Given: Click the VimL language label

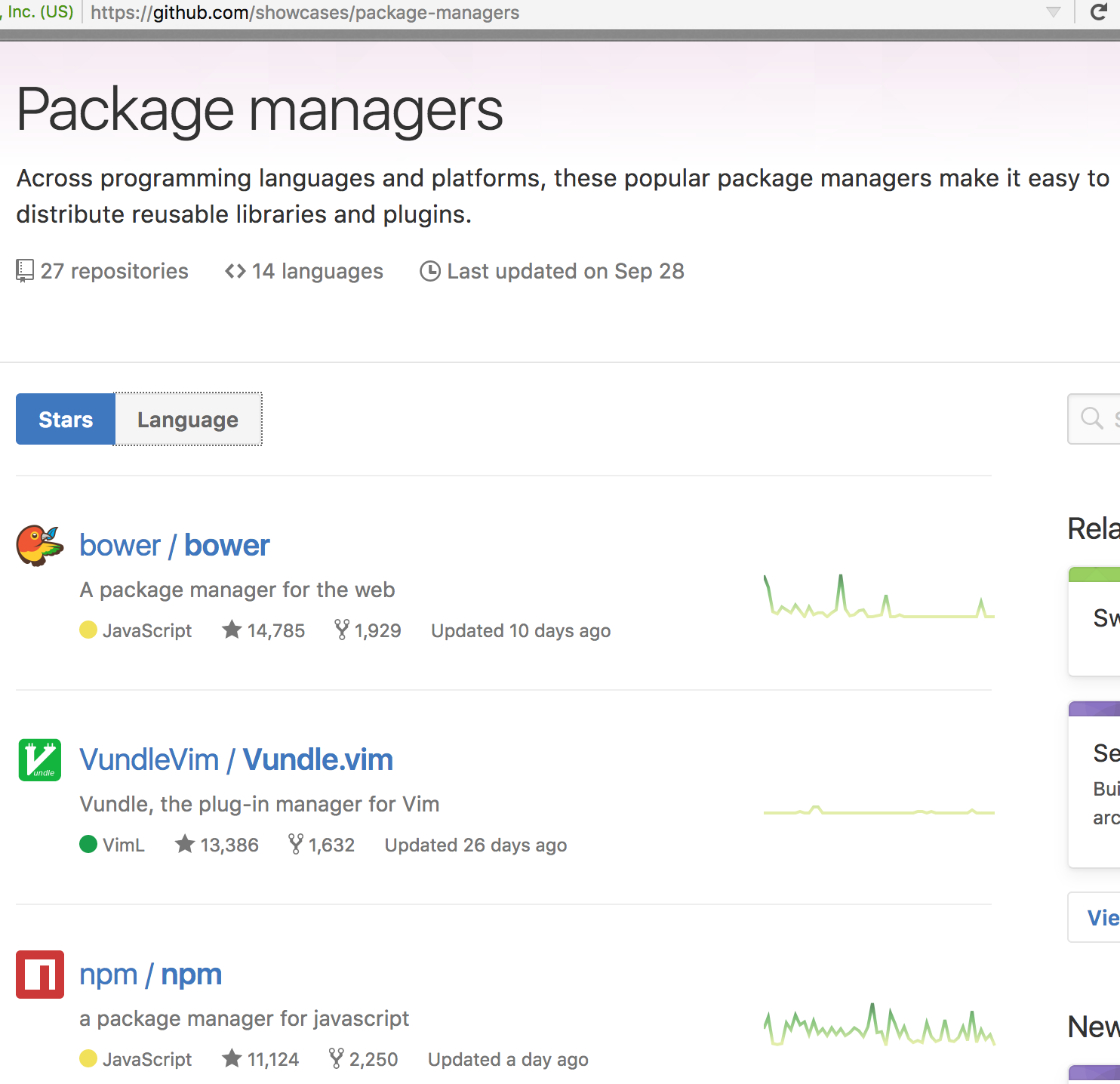Looking at the screenshot, I should (x=124, y=845).
